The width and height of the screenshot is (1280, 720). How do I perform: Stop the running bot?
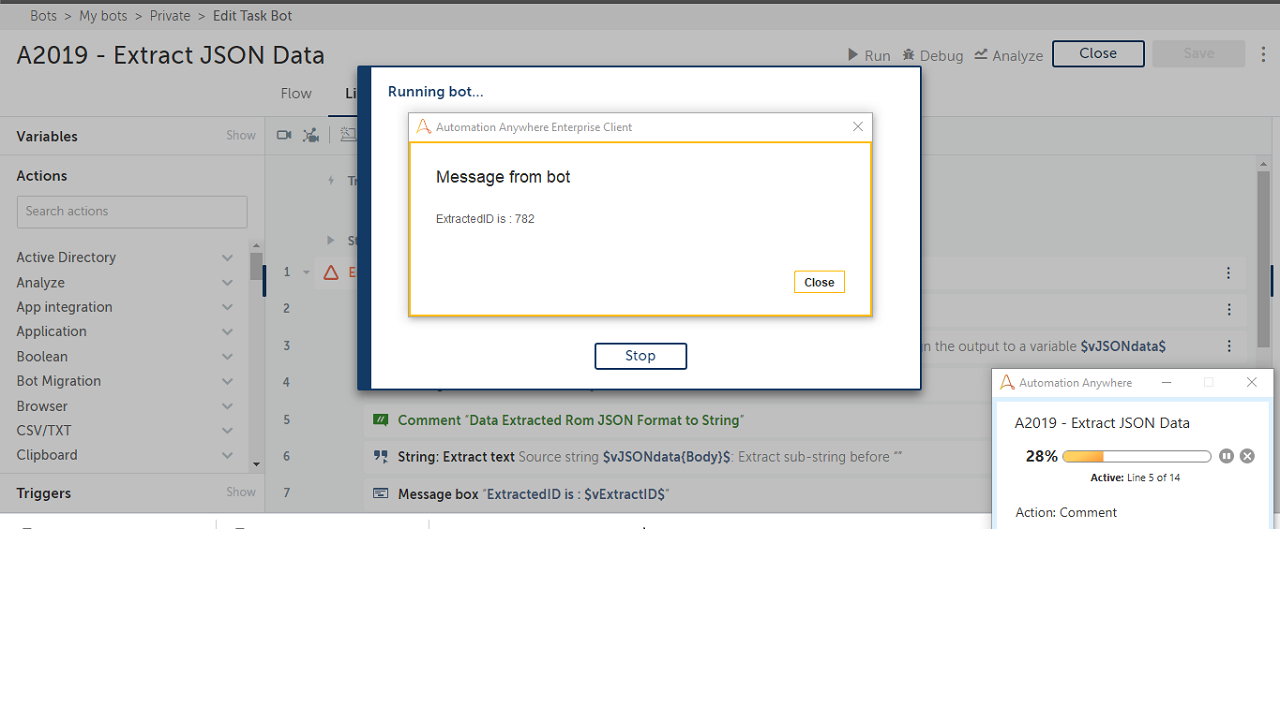click(640, 356)
